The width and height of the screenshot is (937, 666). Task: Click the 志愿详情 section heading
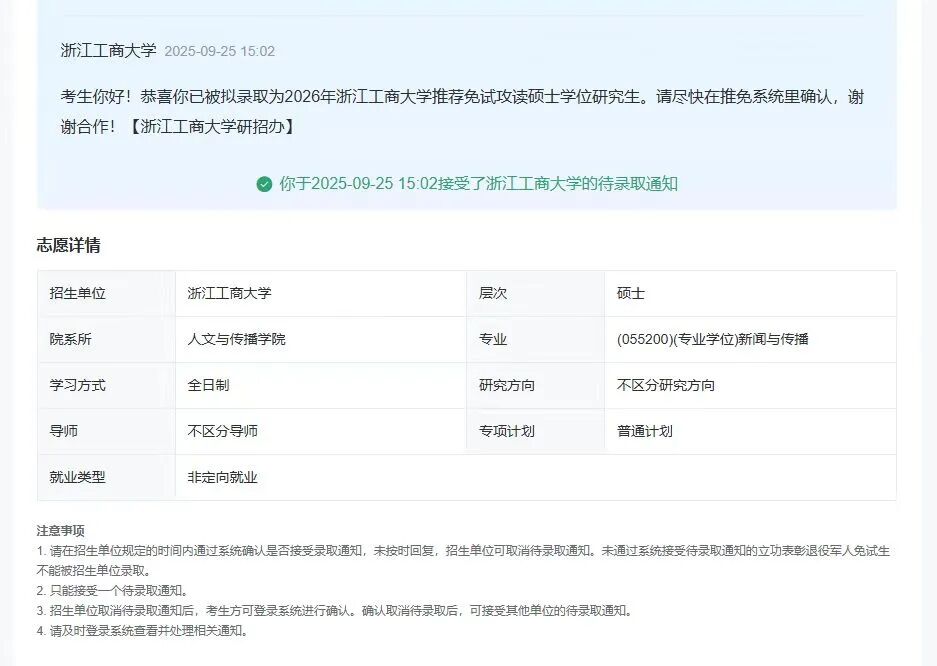tap(68, 246)
